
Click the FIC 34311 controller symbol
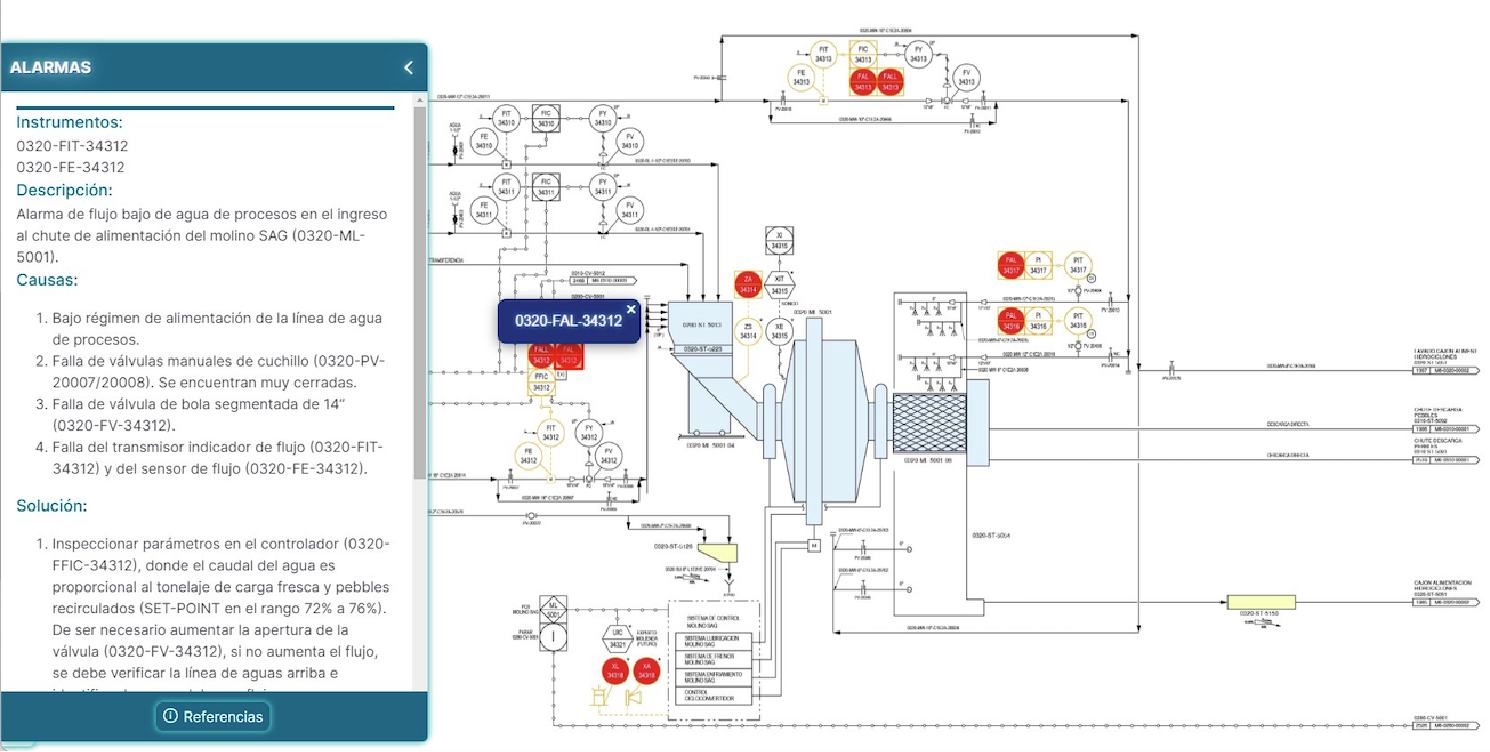pyautogui.click(x=546, y=187)
